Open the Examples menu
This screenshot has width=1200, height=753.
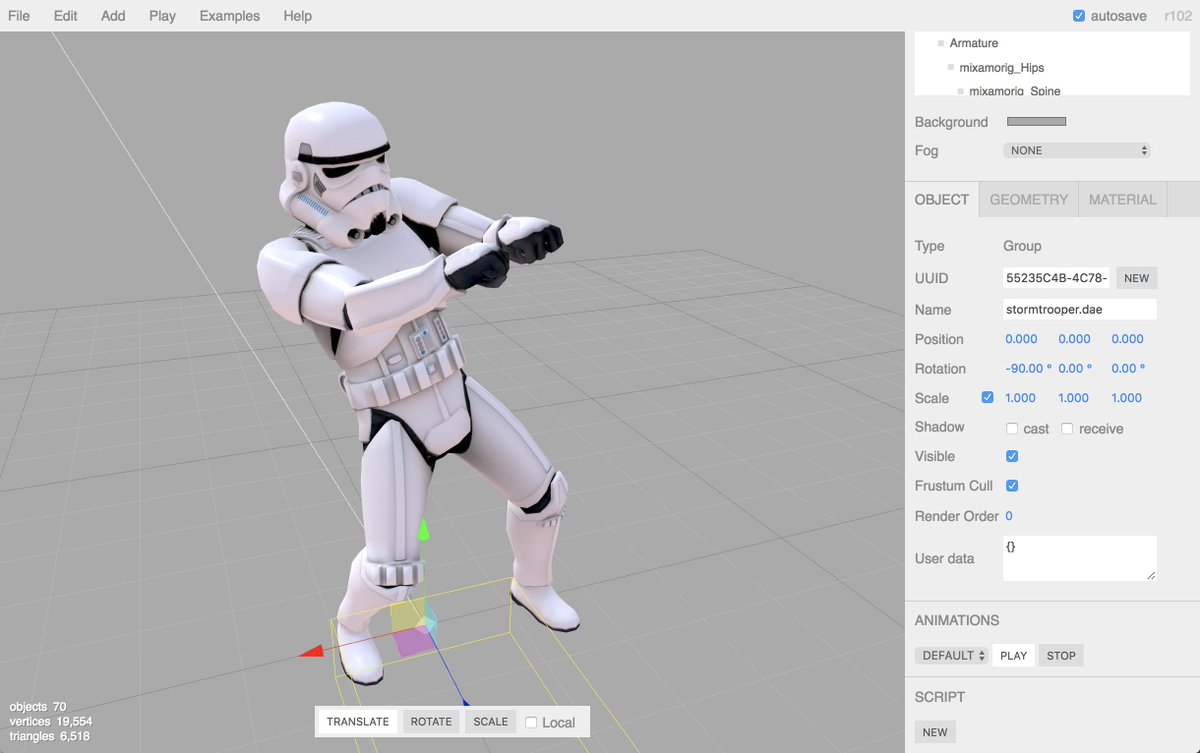(x=229, y=16)
